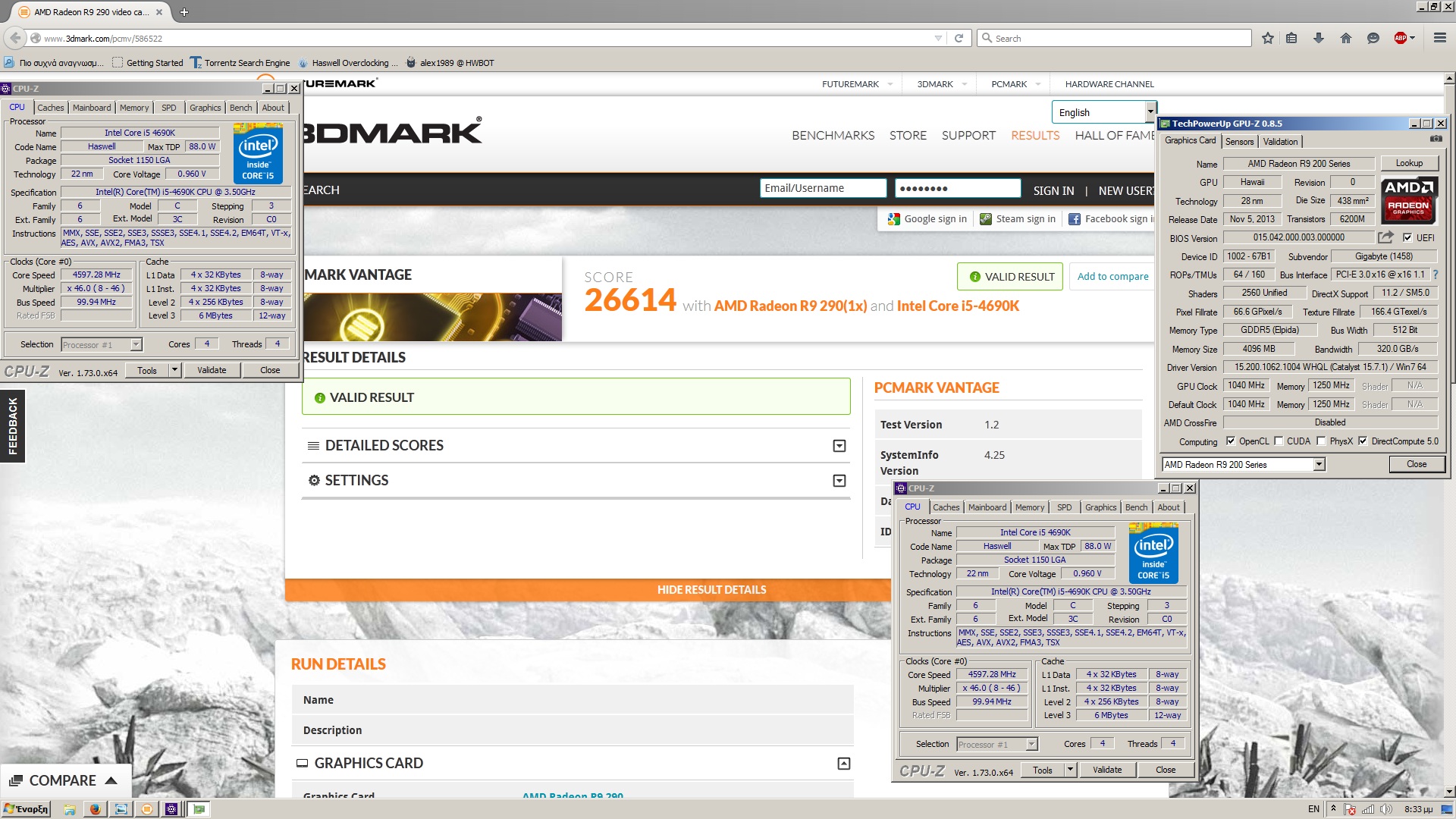1456x819 pixels.
Task: Show hidden tray icons with the double chevron
Action: [x=1333, y=809]
